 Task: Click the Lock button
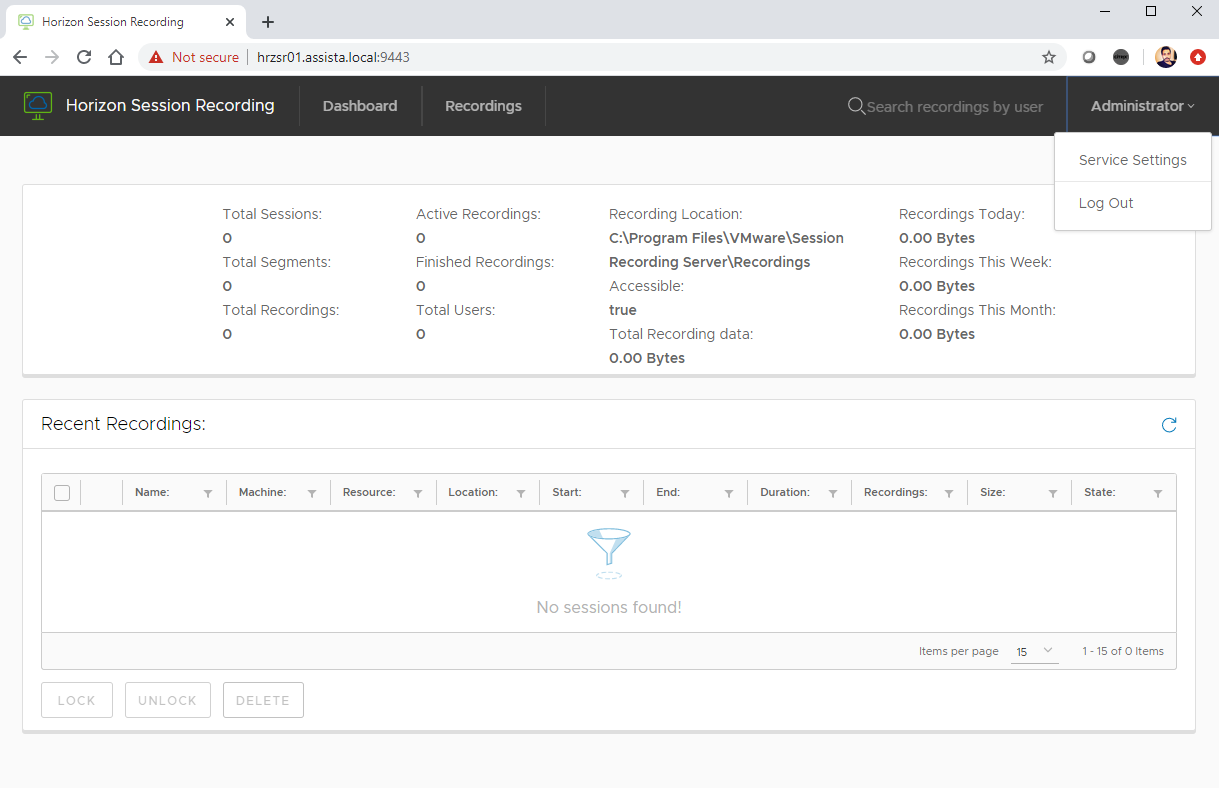tap(77, 700)
